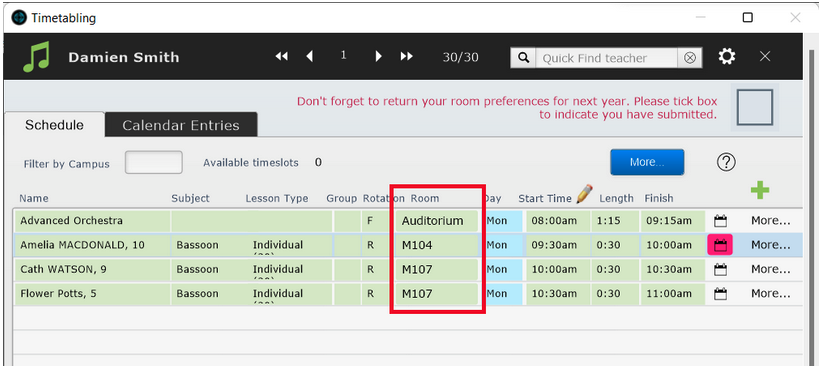
Task: Jump to first teacher record
Action: pos(282,56)
